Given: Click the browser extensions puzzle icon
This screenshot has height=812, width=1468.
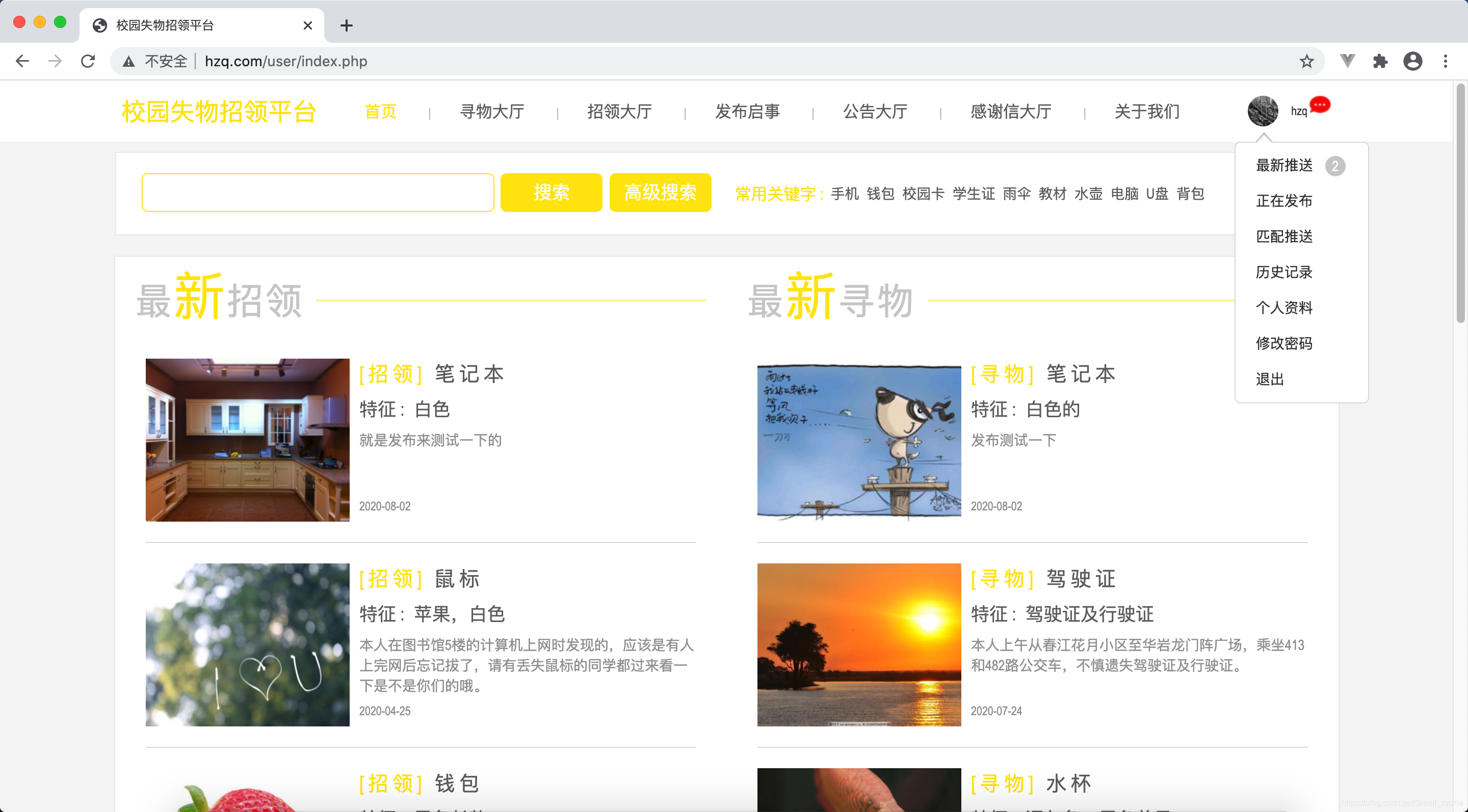Looking at the screenshot, I should tap(1380, 61).
